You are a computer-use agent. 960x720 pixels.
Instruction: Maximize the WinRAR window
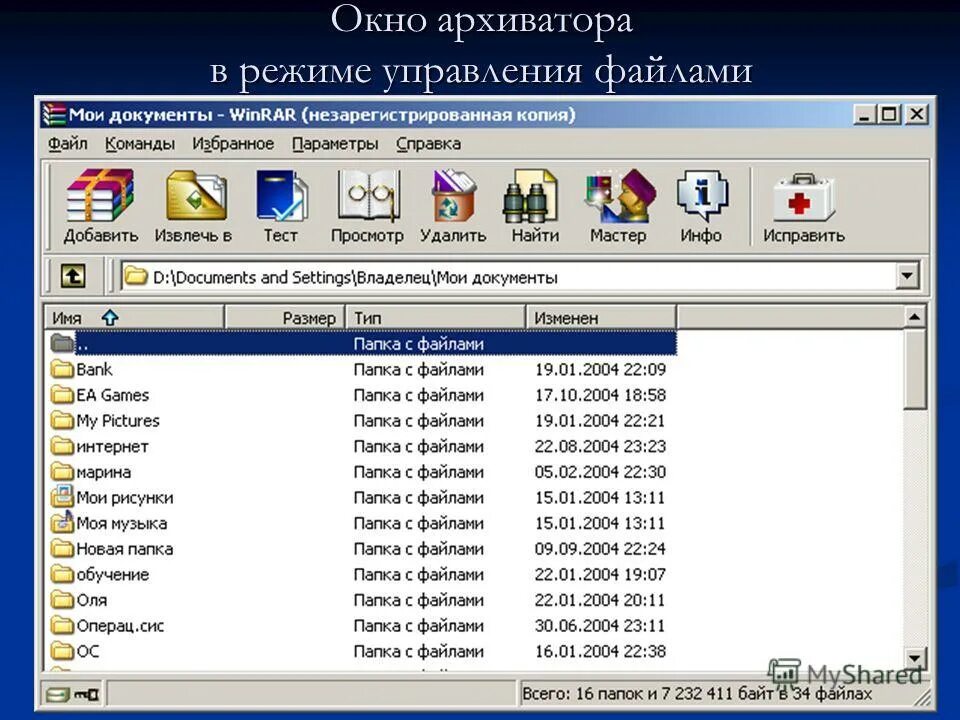(889, 114)
